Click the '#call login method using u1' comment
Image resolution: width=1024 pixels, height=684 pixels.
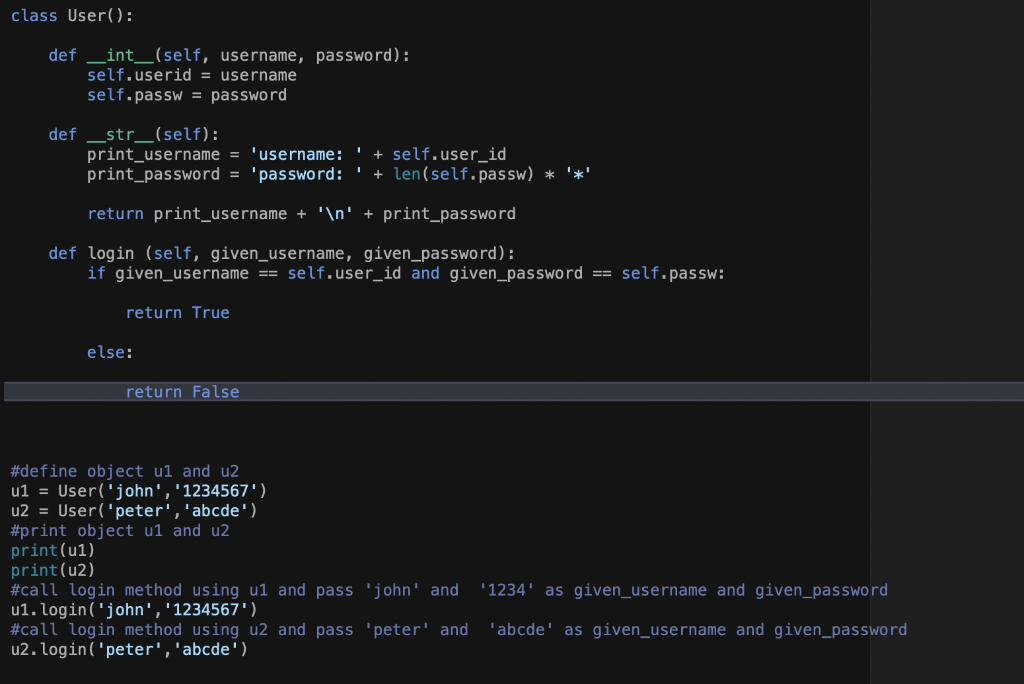pos(449,590)
